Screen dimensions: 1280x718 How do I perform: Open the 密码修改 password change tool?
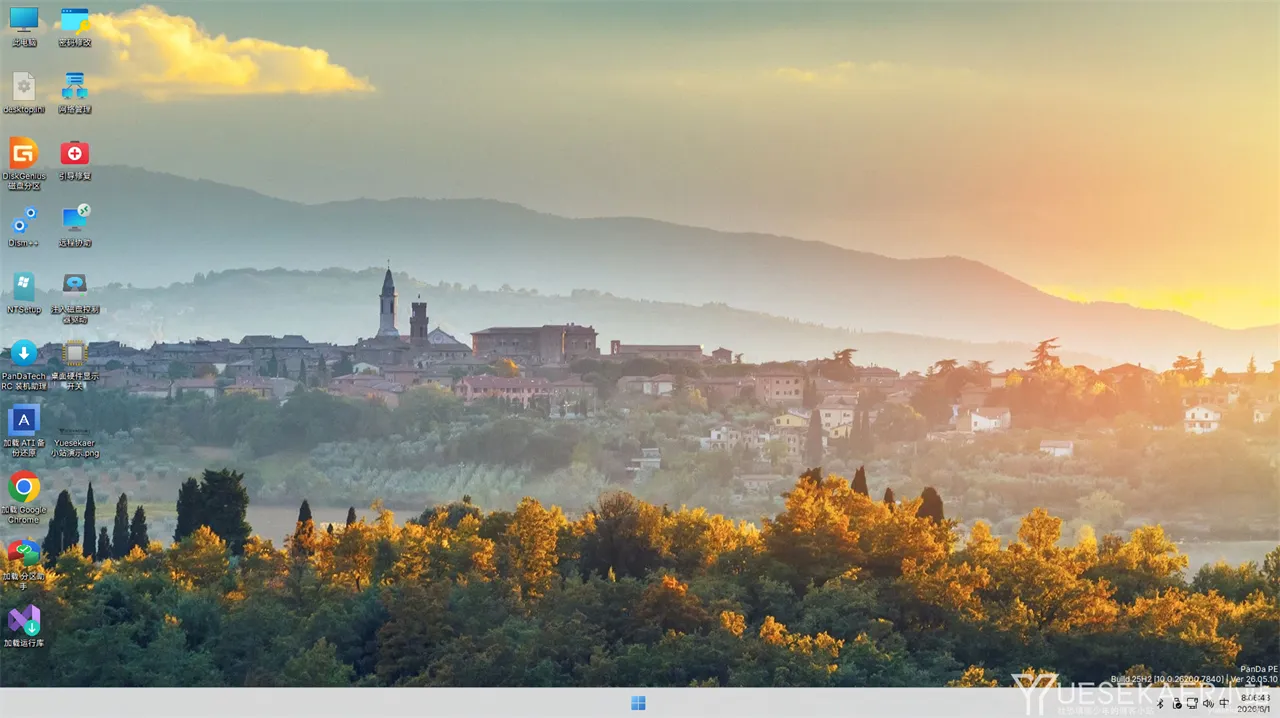pos(75,27)
